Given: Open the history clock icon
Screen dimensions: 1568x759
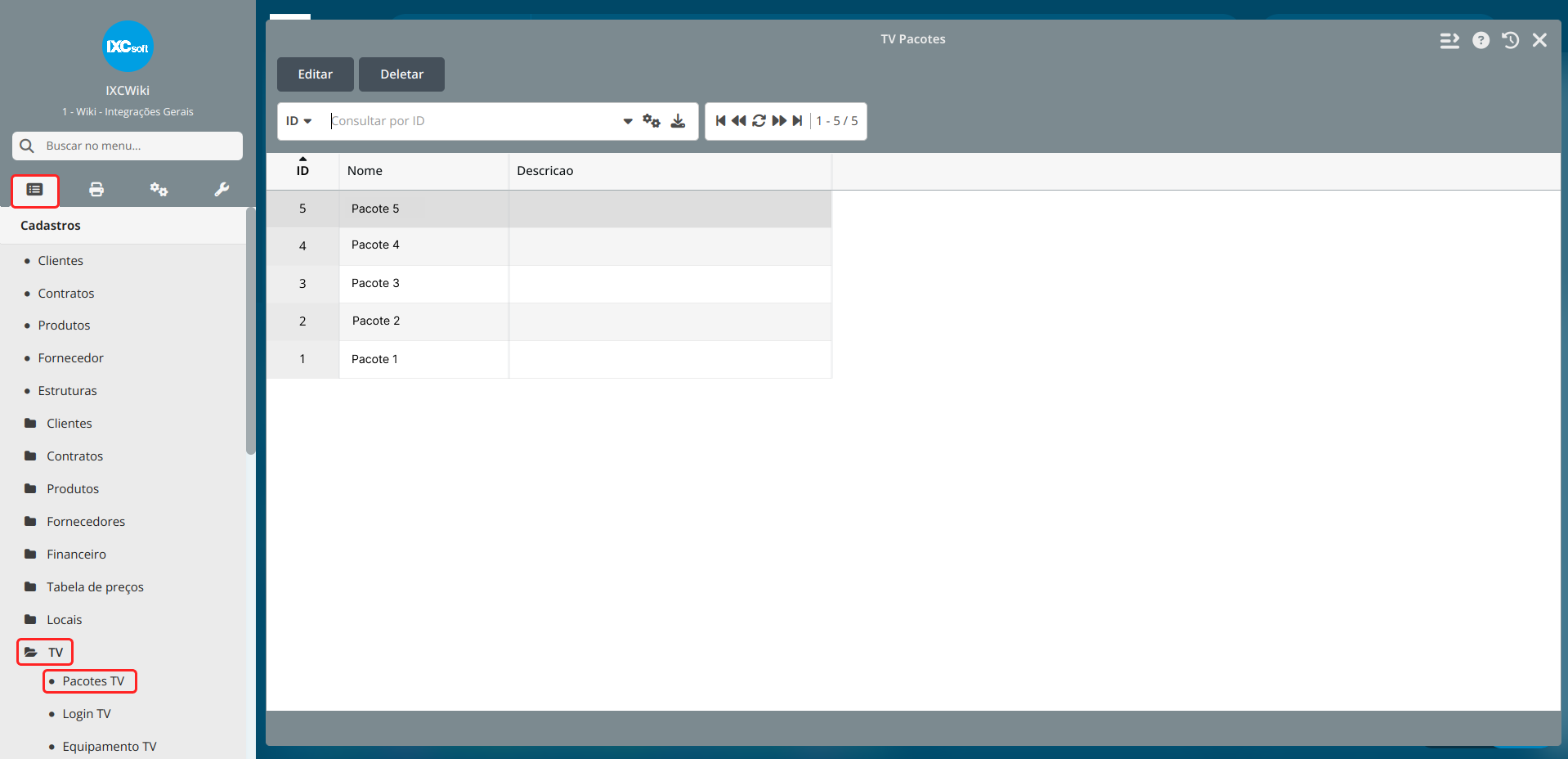Looking at the screenshot, I should click(1510, 40).
